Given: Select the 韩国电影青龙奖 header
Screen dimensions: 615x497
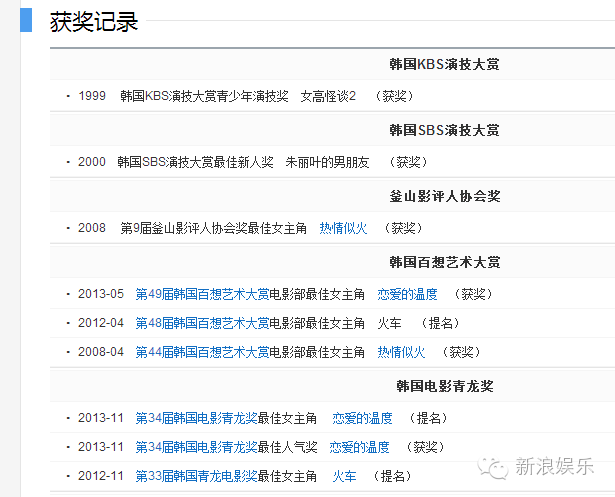Looking at the screenshot, I should (x=445, y=386).
